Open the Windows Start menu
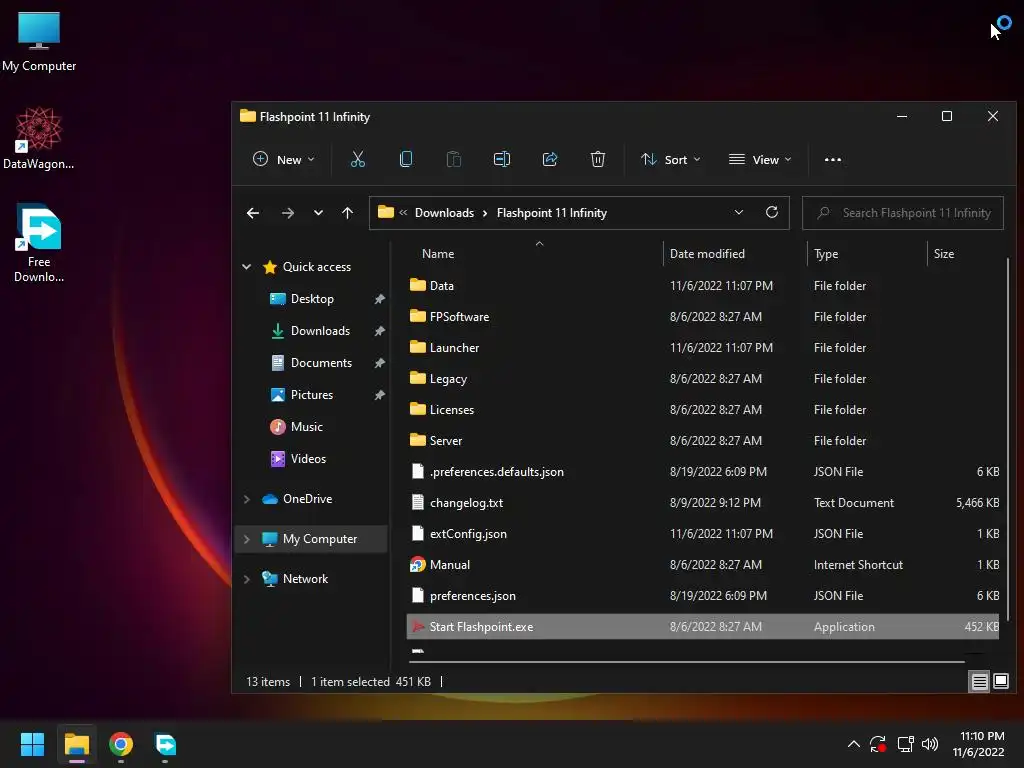The image size is (1024, 768). click(x=32, y=744)
